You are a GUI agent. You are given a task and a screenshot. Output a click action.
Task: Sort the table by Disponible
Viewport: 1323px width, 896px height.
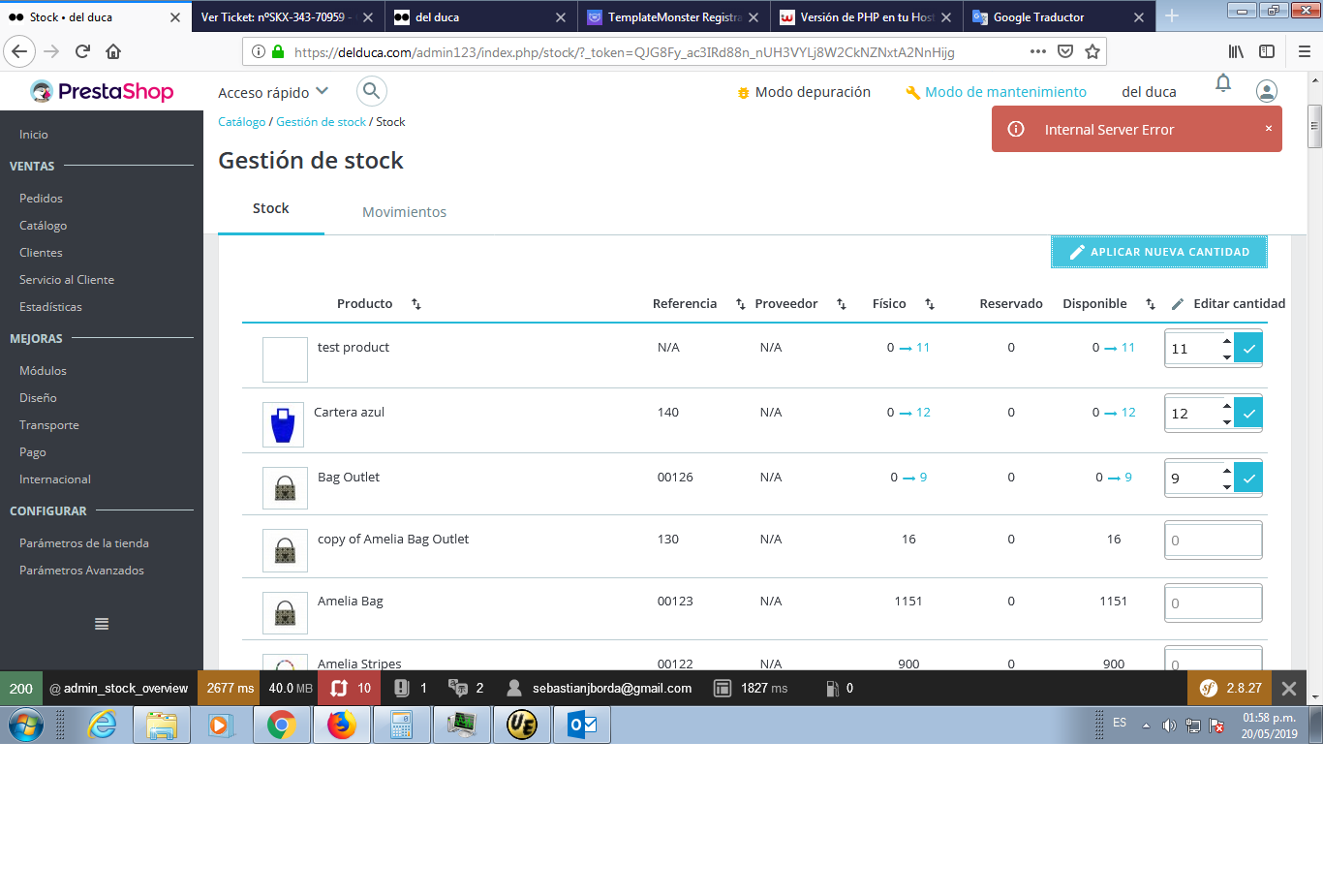pyautogui.click(x=1151, y=304)
